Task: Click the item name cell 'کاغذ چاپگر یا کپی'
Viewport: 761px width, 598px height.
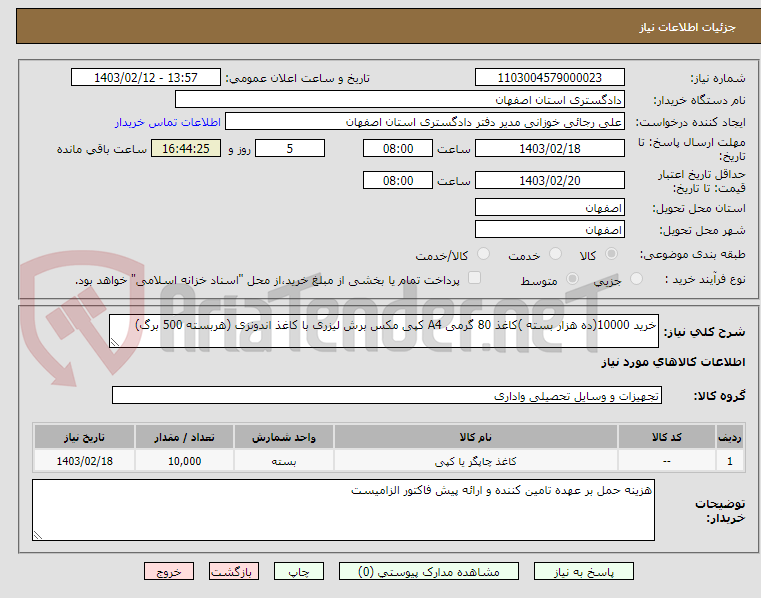Action: 476,461
